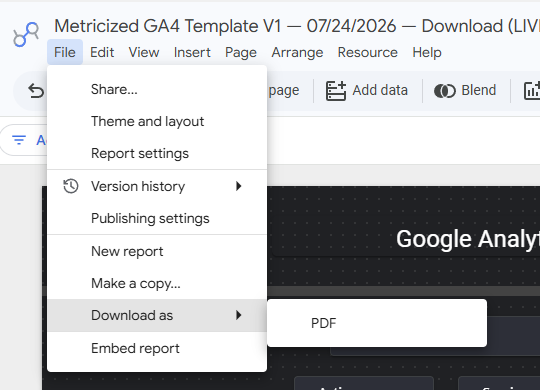The width and height of the screenshot is (540, 390).
Task: Click the Looker Studio logo icon
Action: click(26, 34)
